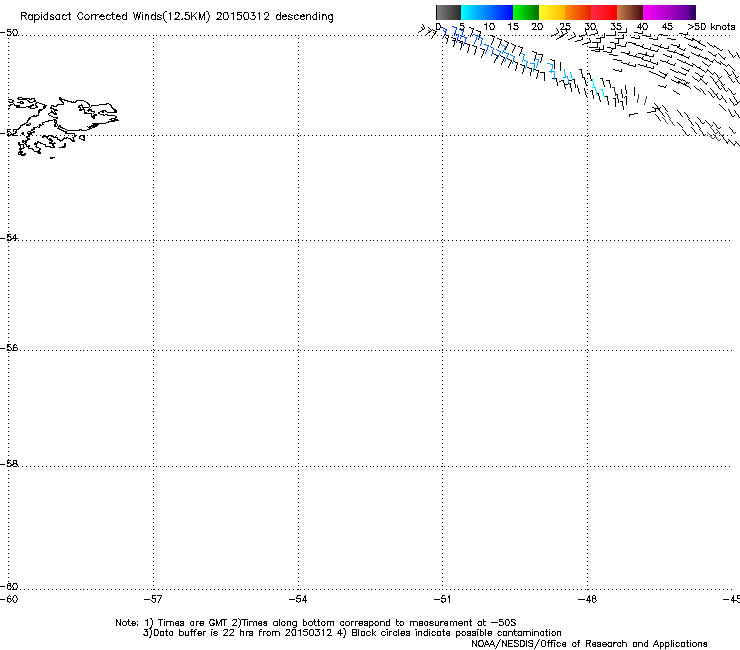Click the green segment of the color bar
Viewport: 740px width, 650px height.
[x=526, y=12]
